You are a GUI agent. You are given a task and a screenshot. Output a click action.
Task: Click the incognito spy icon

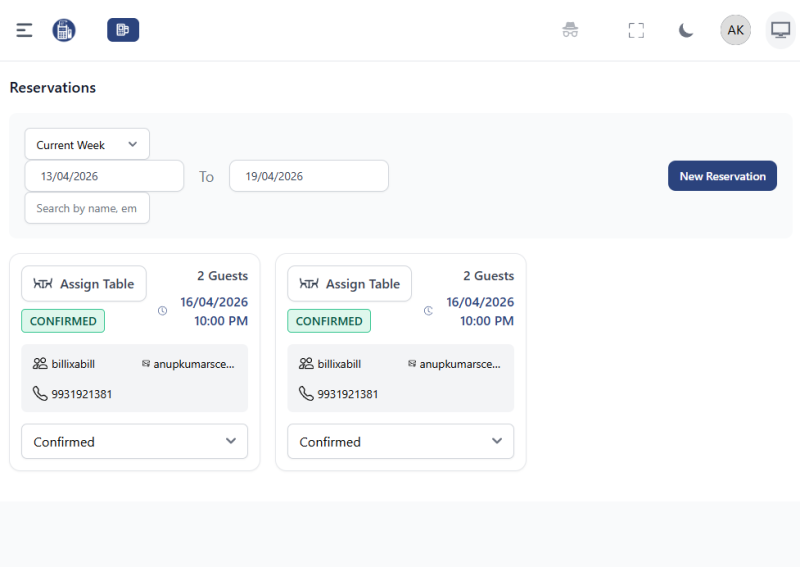(570, 30)
